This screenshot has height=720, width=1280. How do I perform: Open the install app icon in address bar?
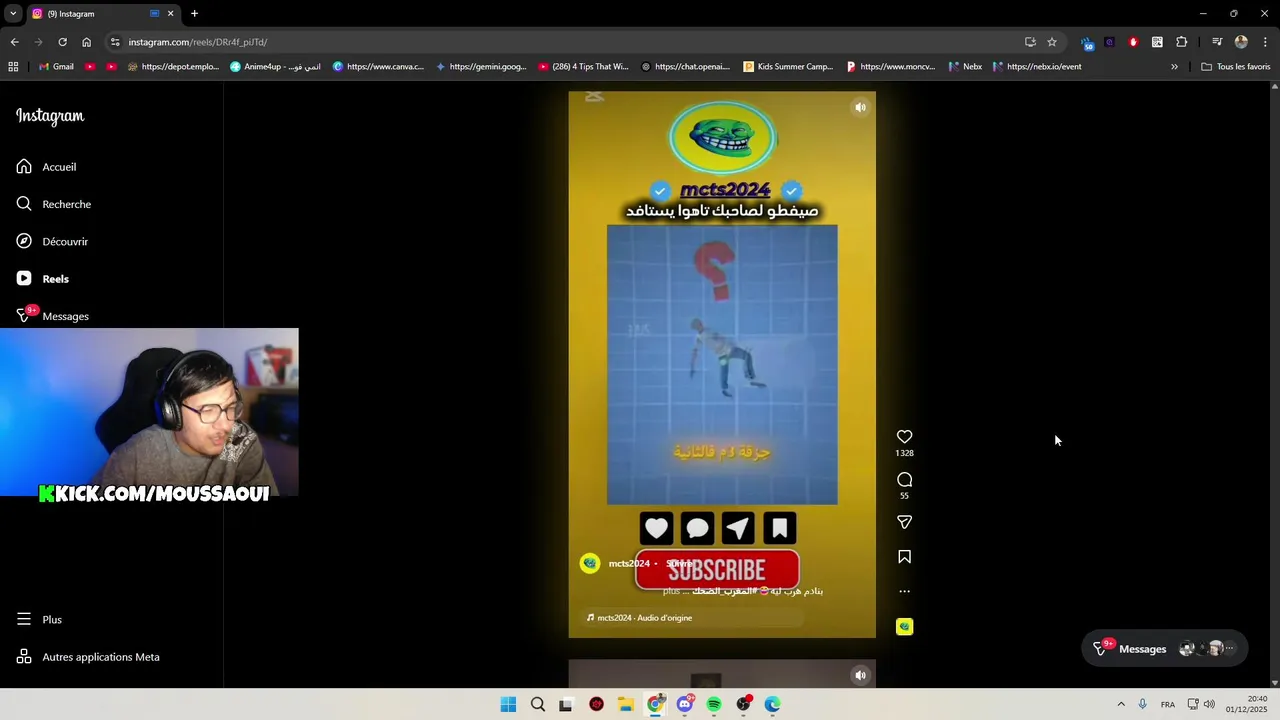click(1030, 42)
